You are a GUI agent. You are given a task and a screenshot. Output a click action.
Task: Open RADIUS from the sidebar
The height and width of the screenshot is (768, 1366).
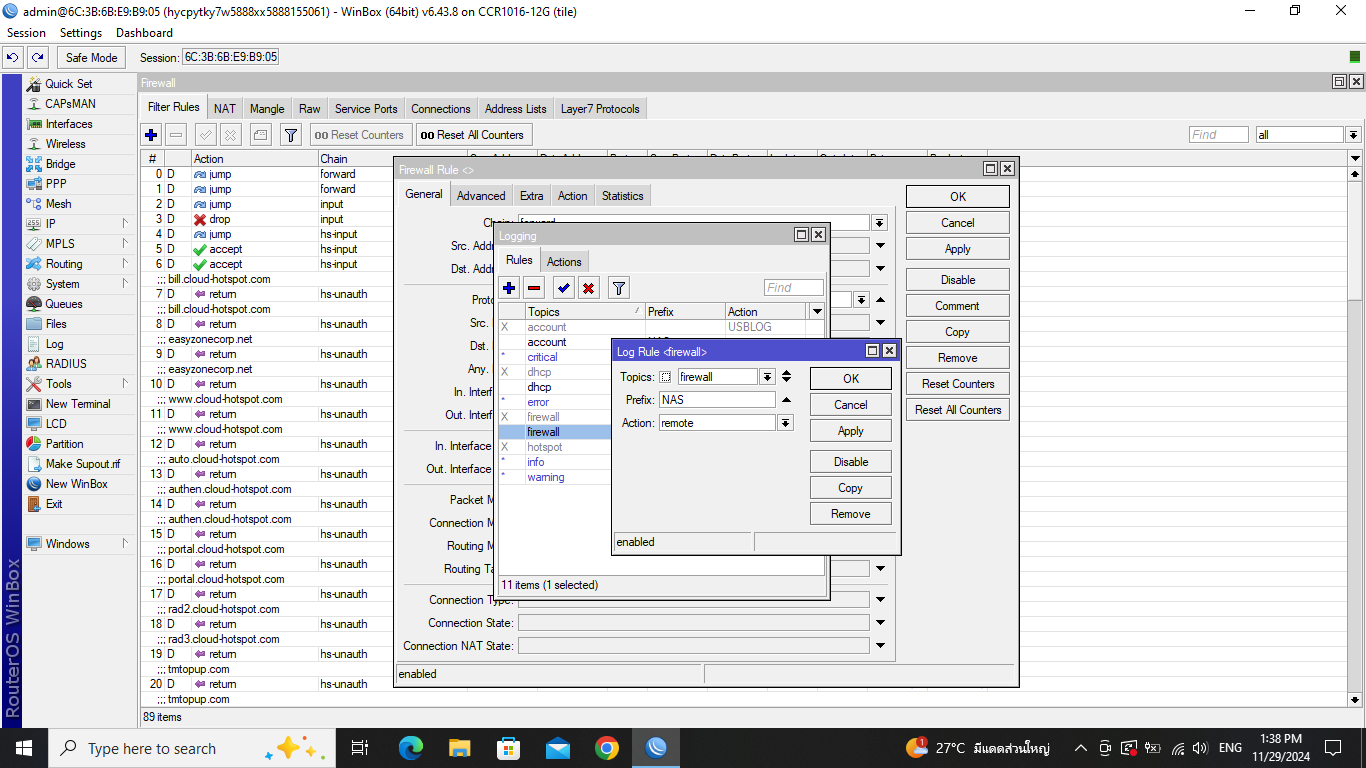pos(66,364)
